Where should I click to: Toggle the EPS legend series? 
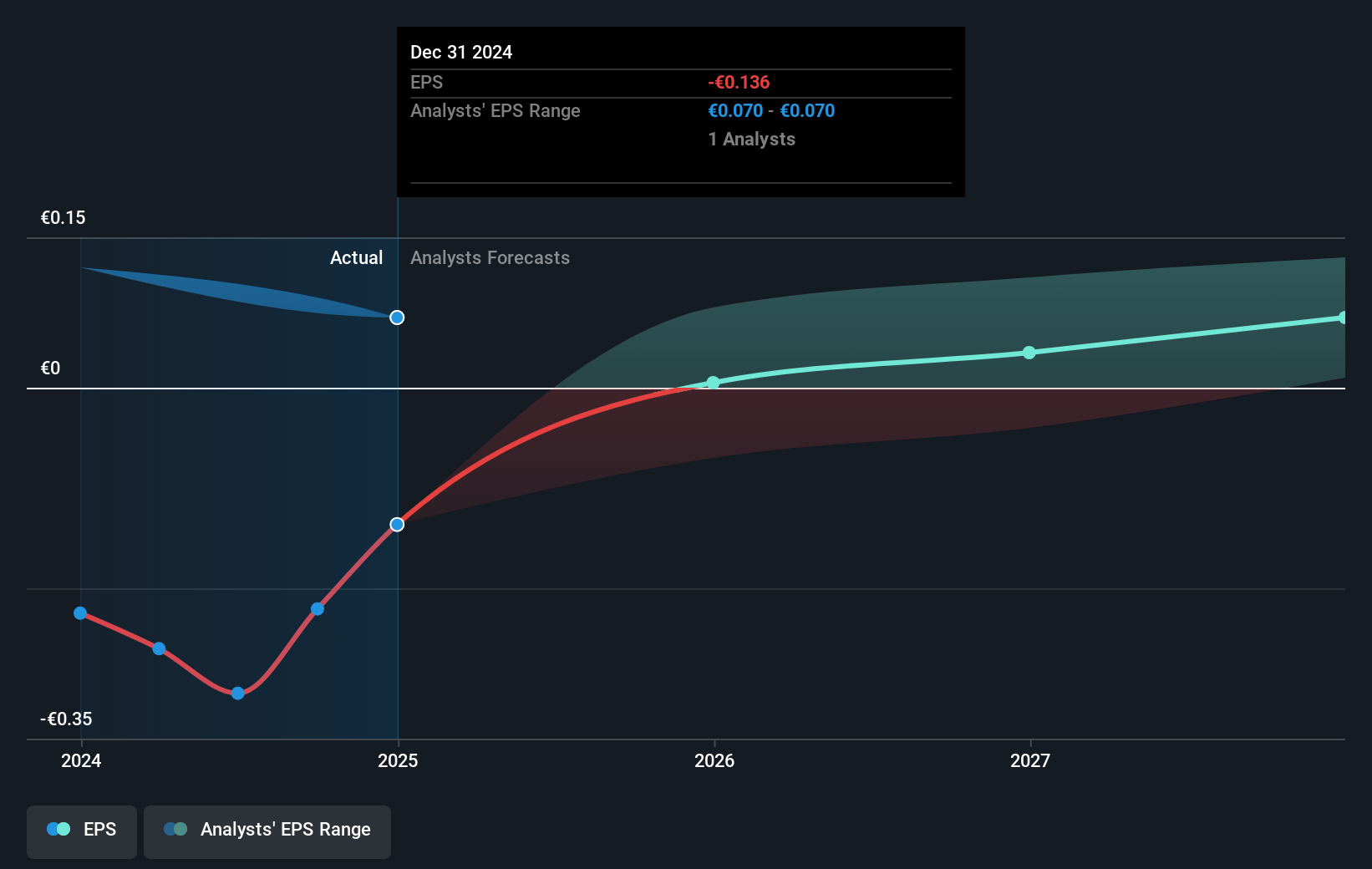[x=82, y=831]
